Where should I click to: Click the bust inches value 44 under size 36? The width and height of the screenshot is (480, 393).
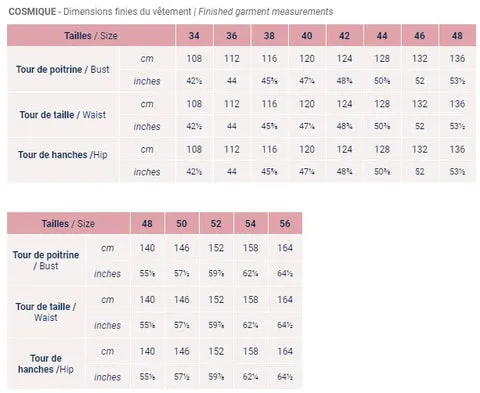[x=232, y=81]
